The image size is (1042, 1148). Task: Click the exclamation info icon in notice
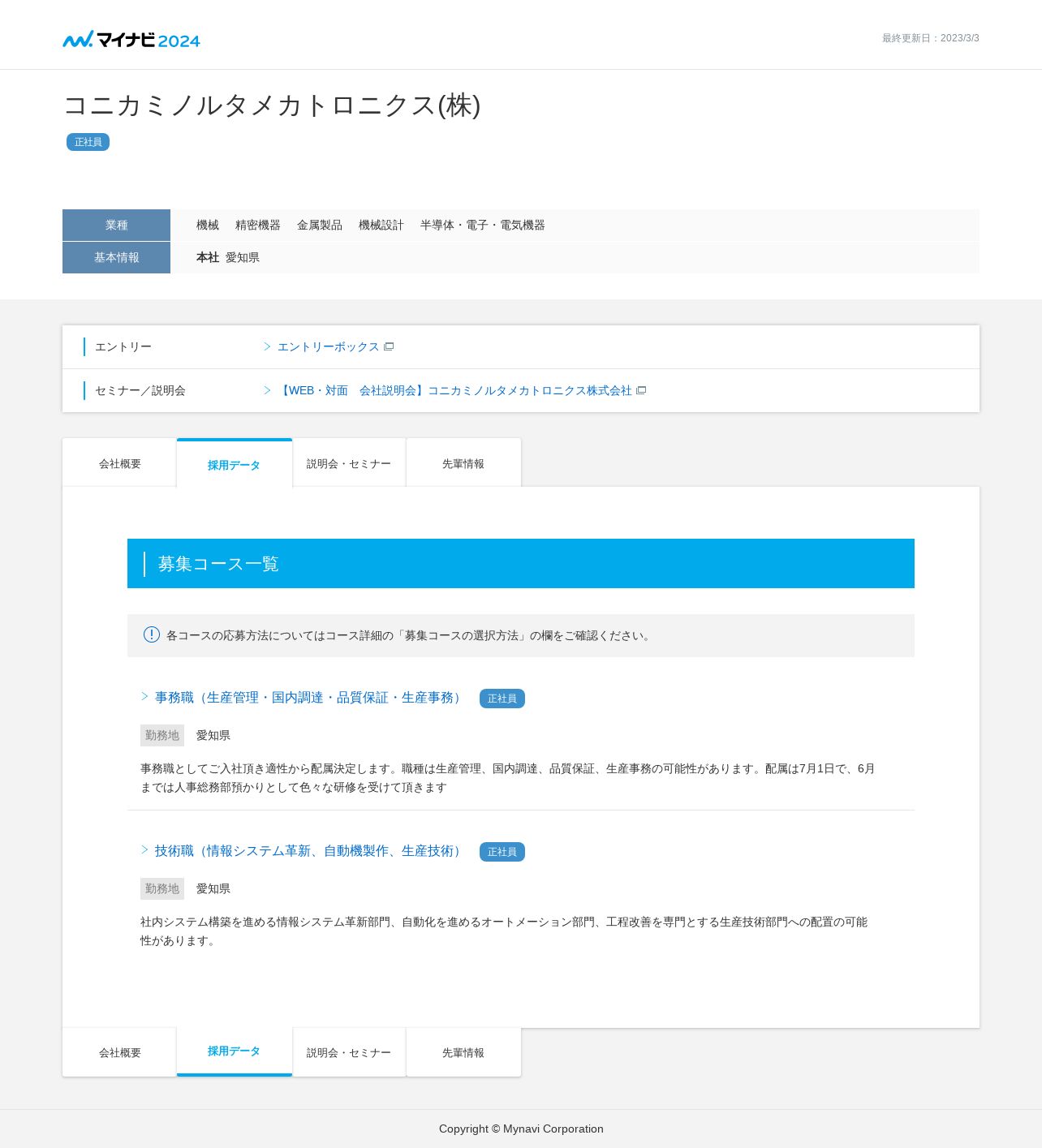(152, 634)
